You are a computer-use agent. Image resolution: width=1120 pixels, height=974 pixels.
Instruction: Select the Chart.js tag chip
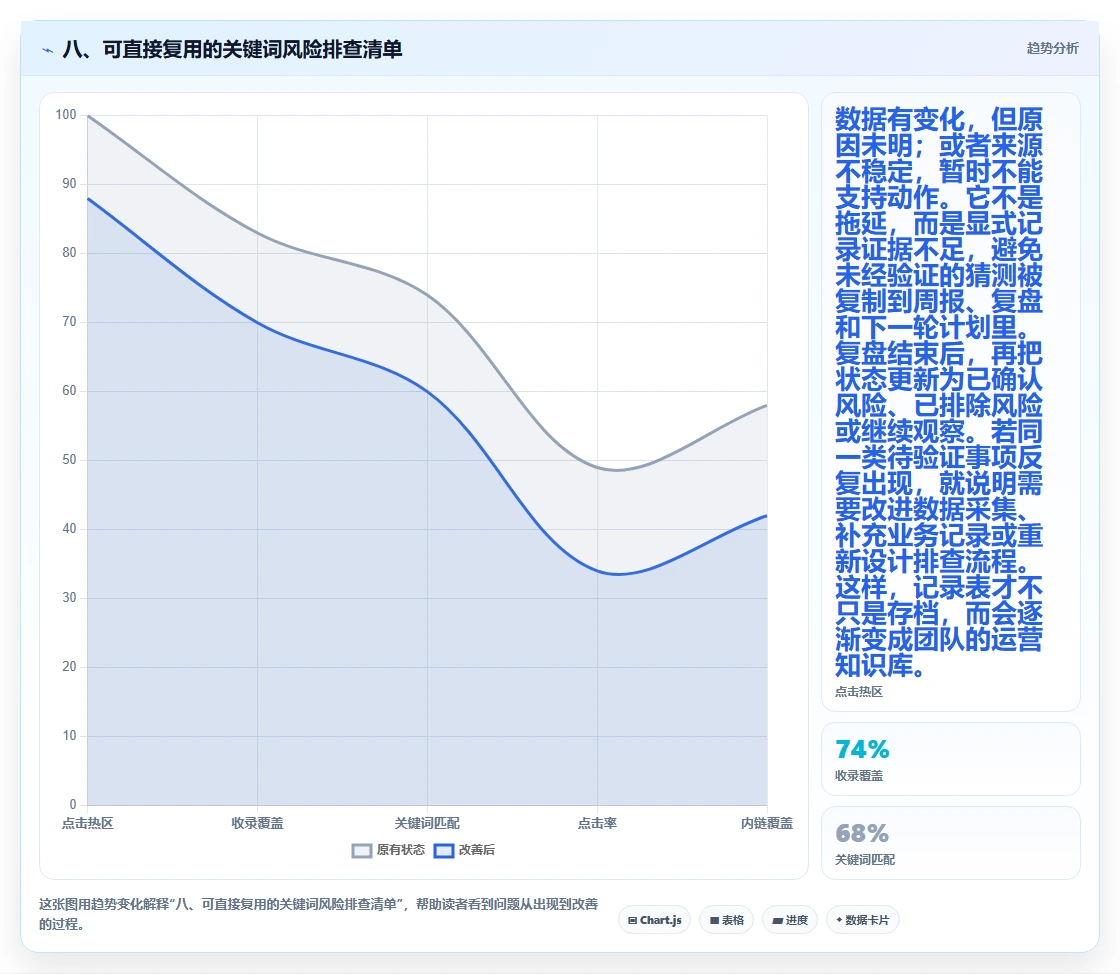click(654, 920)
